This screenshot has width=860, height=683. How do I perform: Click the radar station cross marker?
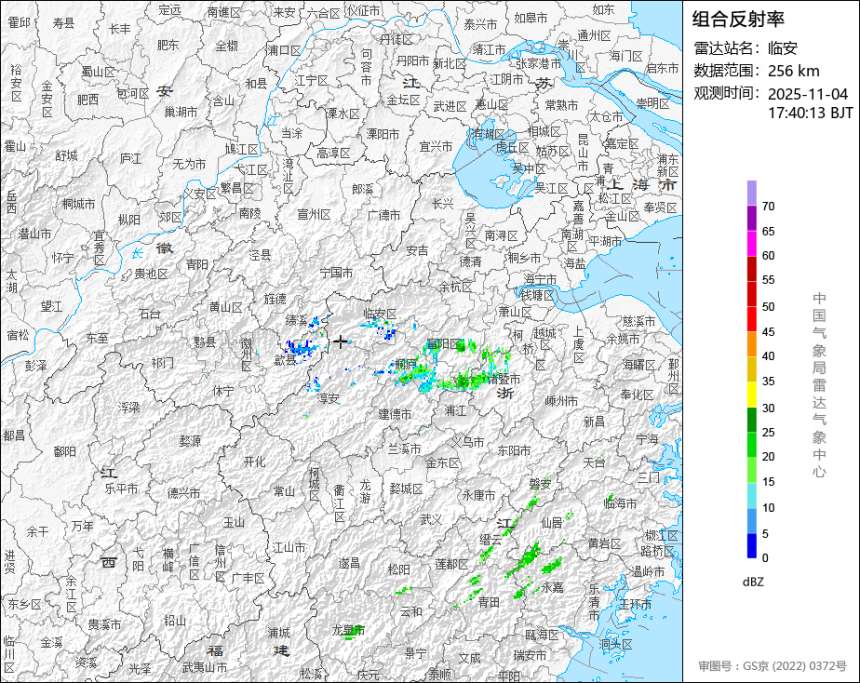pos(341,342)
